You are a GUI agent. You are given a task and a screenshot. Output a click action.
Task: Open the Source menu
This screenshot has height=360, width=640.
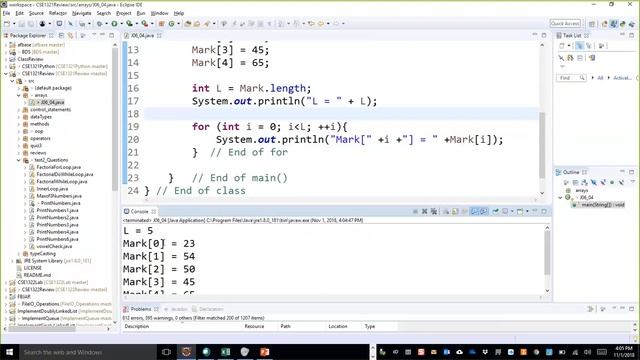[36, 13]
